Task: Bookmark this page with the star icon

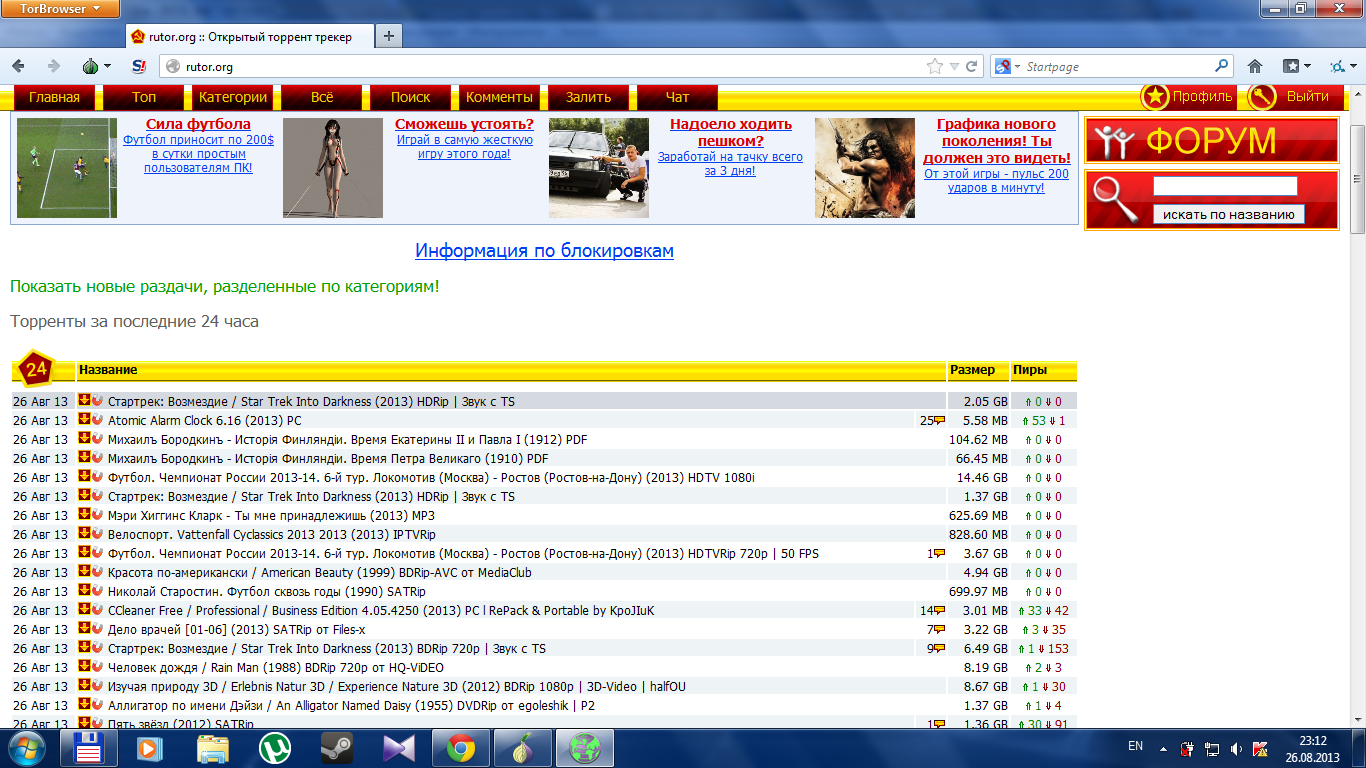Action: pos(935,67)
